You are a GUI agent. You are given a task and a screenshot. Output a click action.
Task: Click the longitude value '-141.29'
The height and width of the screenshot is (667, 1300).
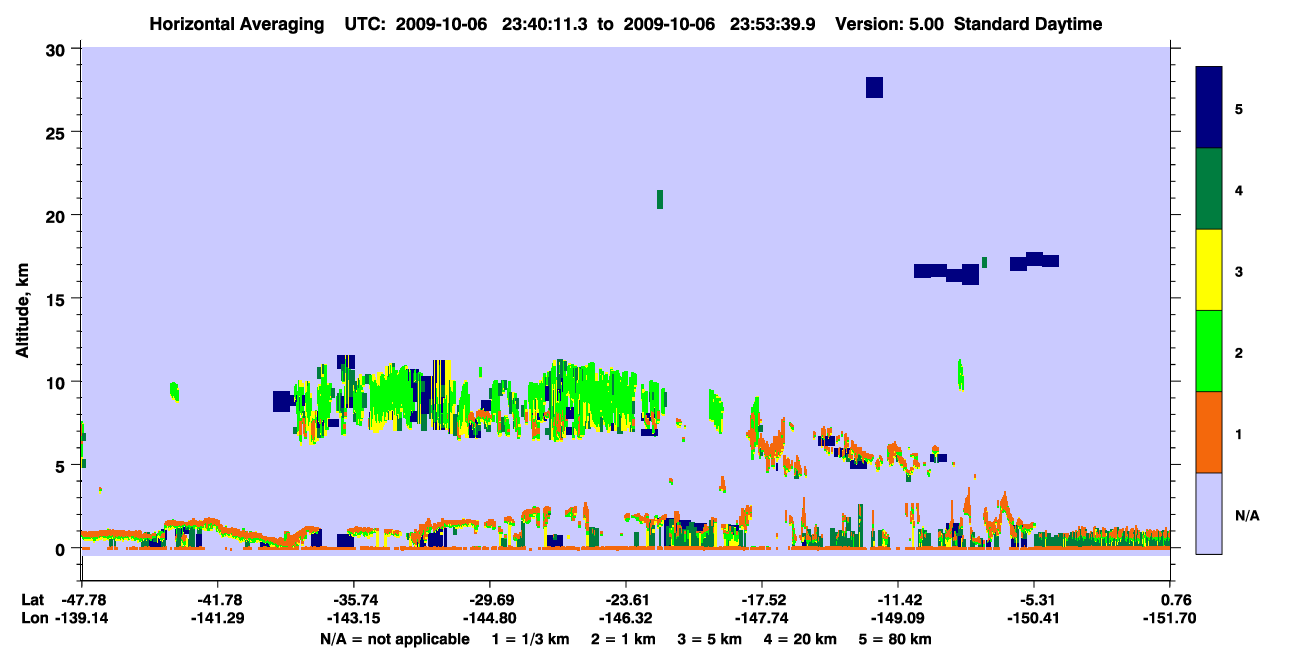coord(217,618)
